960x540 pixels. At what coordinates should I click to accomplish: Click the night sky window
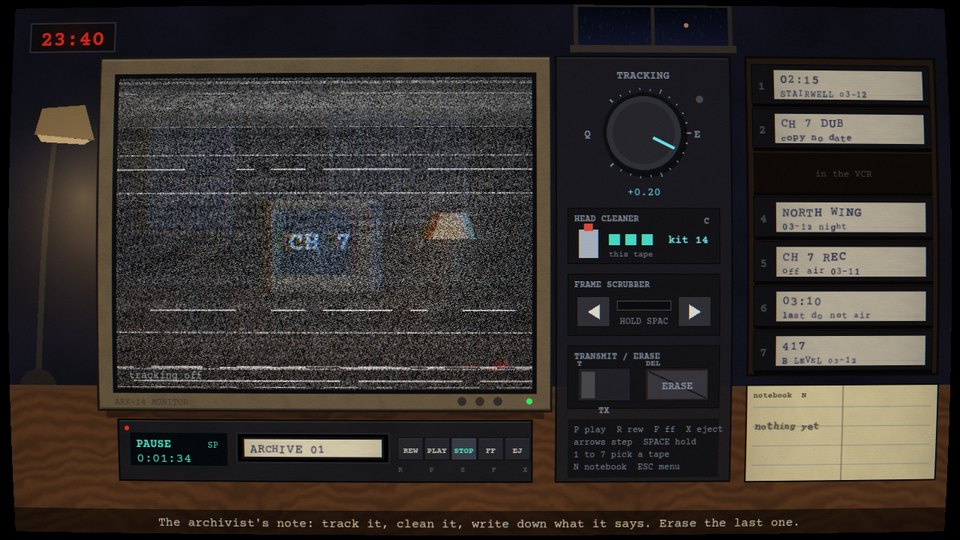[653, 27]
